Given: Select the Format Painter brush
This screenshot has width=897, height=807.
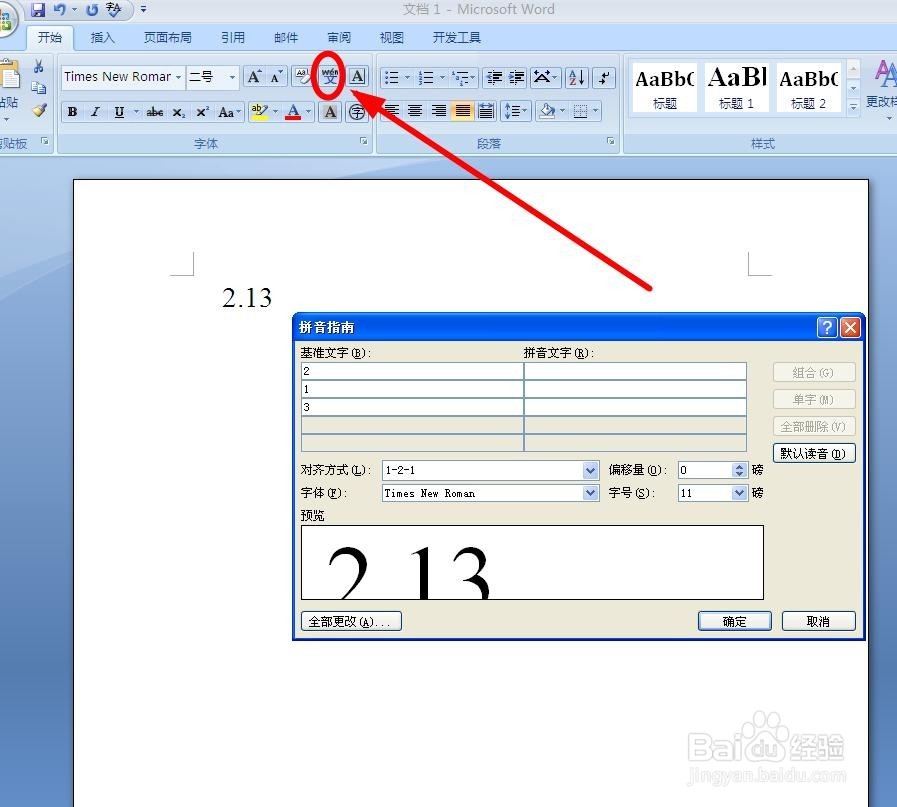Looking at the screenshot, I should (38, 110).
